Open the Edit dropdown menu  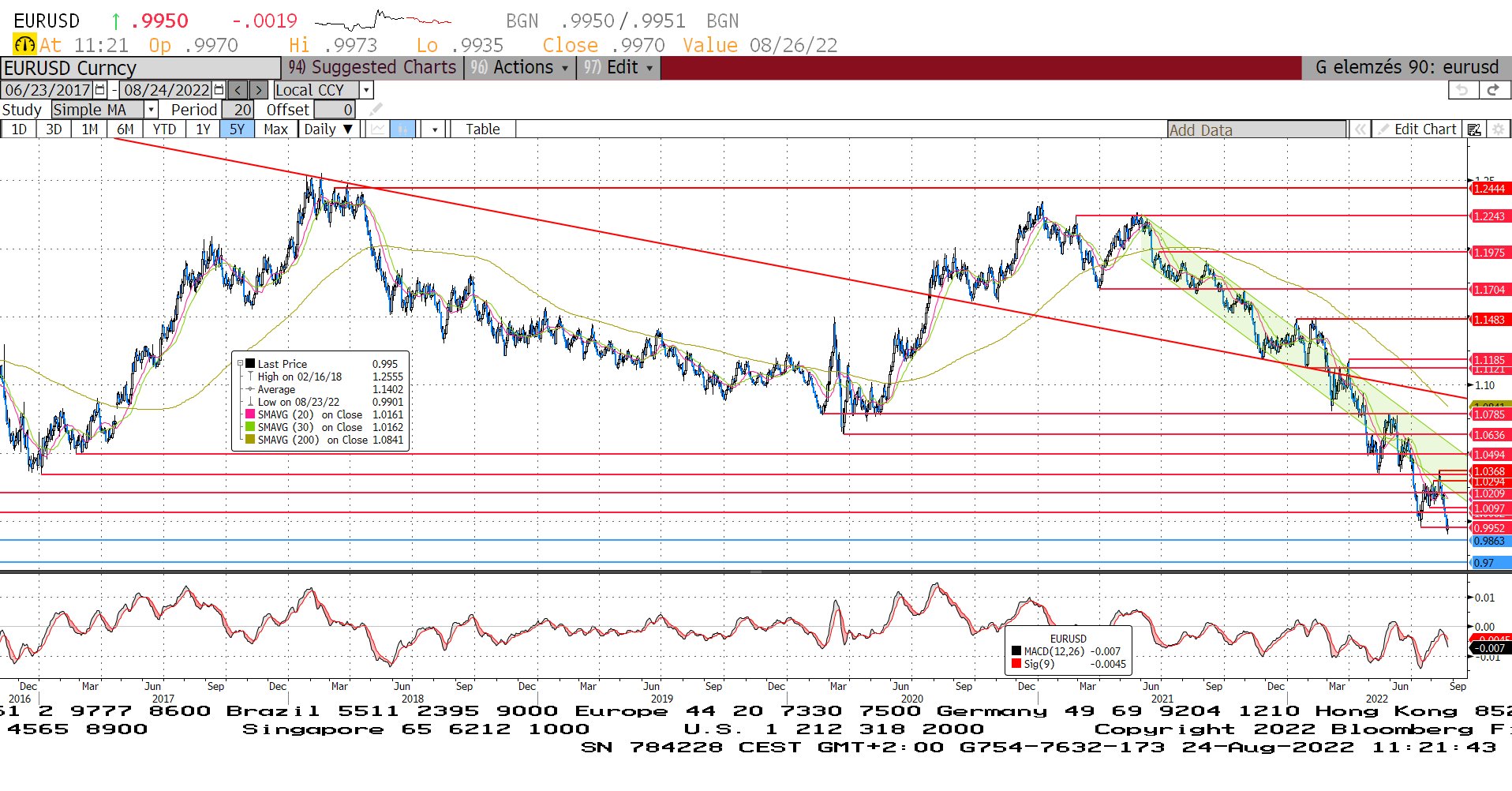618,68
